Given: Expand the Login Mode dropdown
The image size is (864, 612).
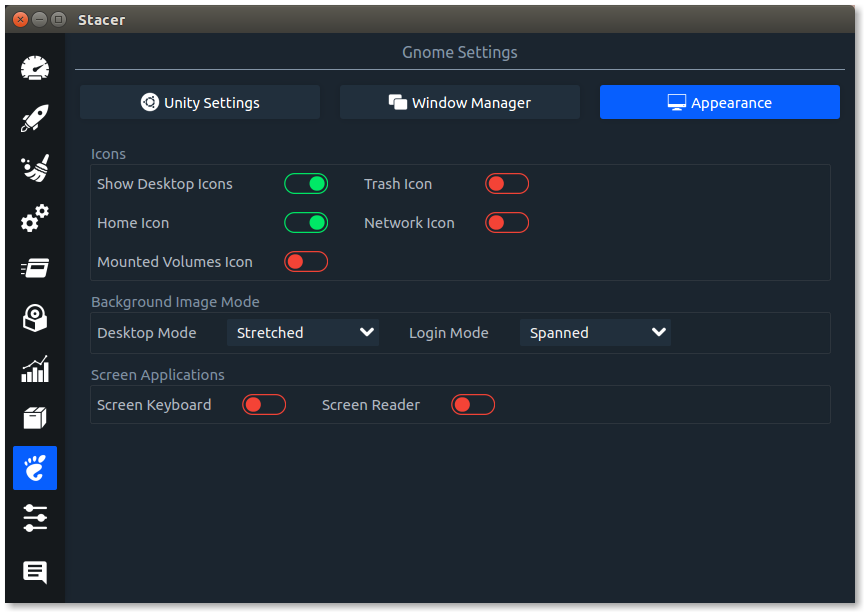Looking at the screenshot, I should (x=595, y=333).
